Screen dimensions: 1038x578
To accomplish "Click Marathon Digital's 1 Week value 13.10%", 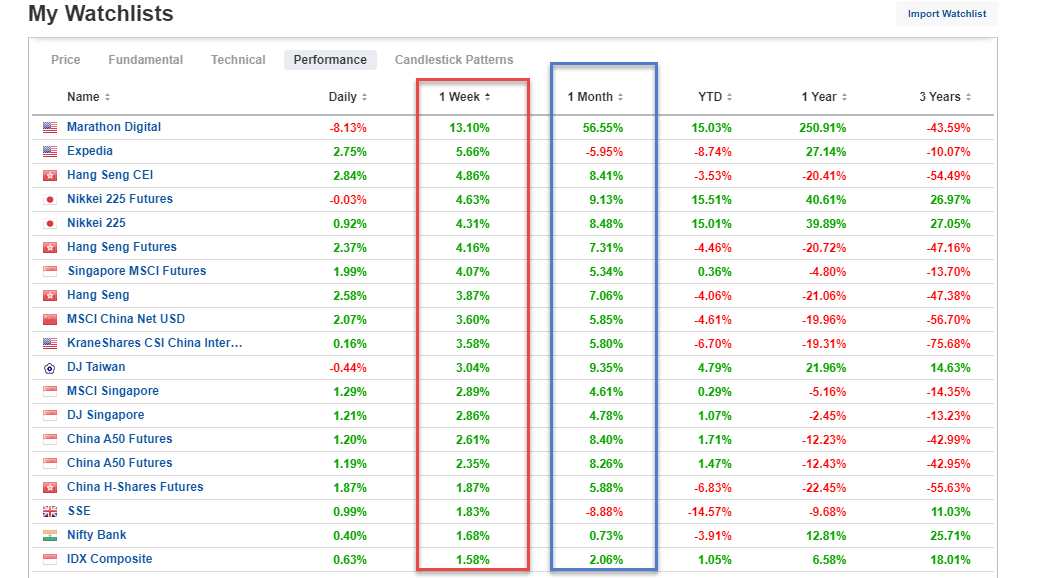I will tap(469, 128).
